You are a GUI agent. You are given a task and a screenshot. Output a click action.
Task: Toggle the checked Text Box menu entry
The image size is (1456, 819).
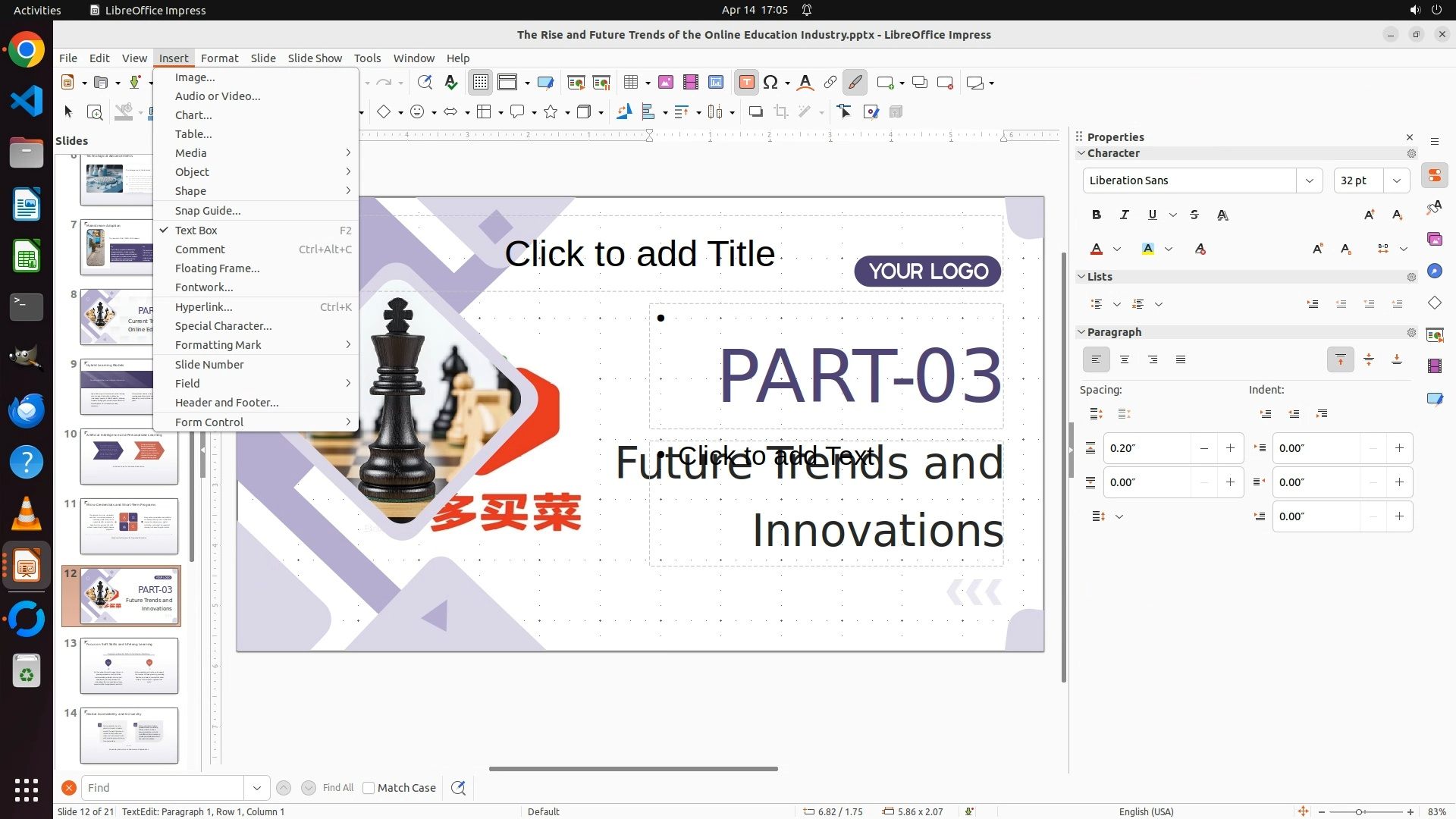point(196,231)
